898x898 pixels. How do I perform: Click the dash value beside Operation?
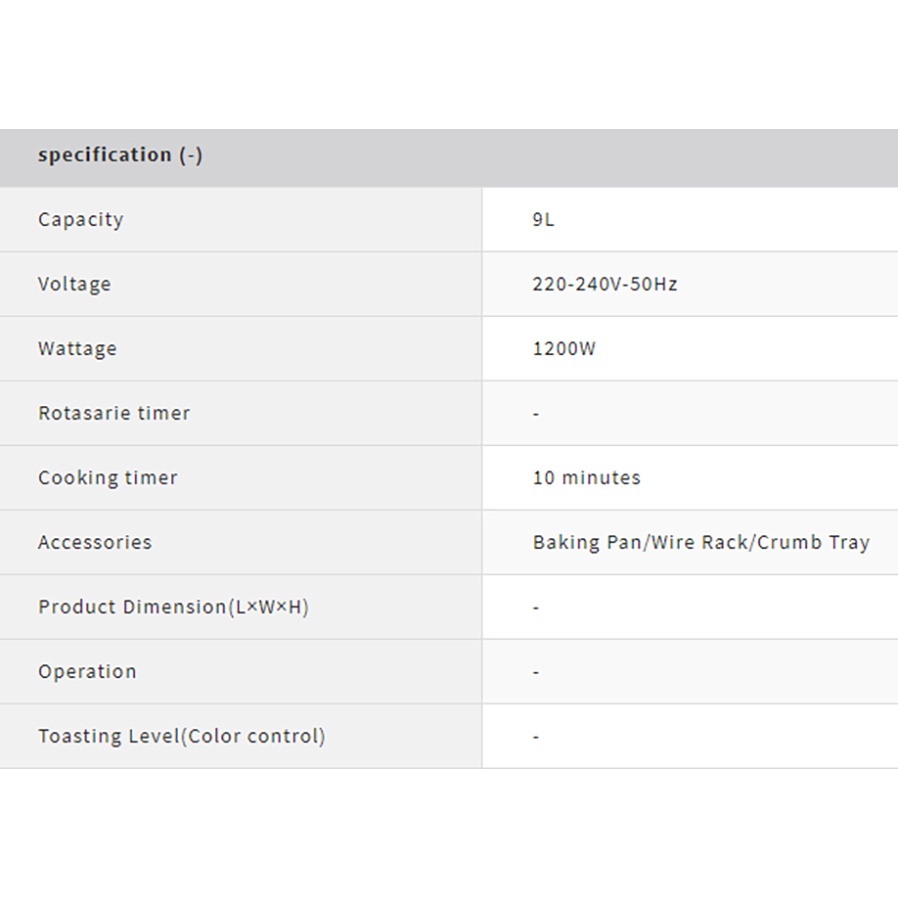point(536,672)
